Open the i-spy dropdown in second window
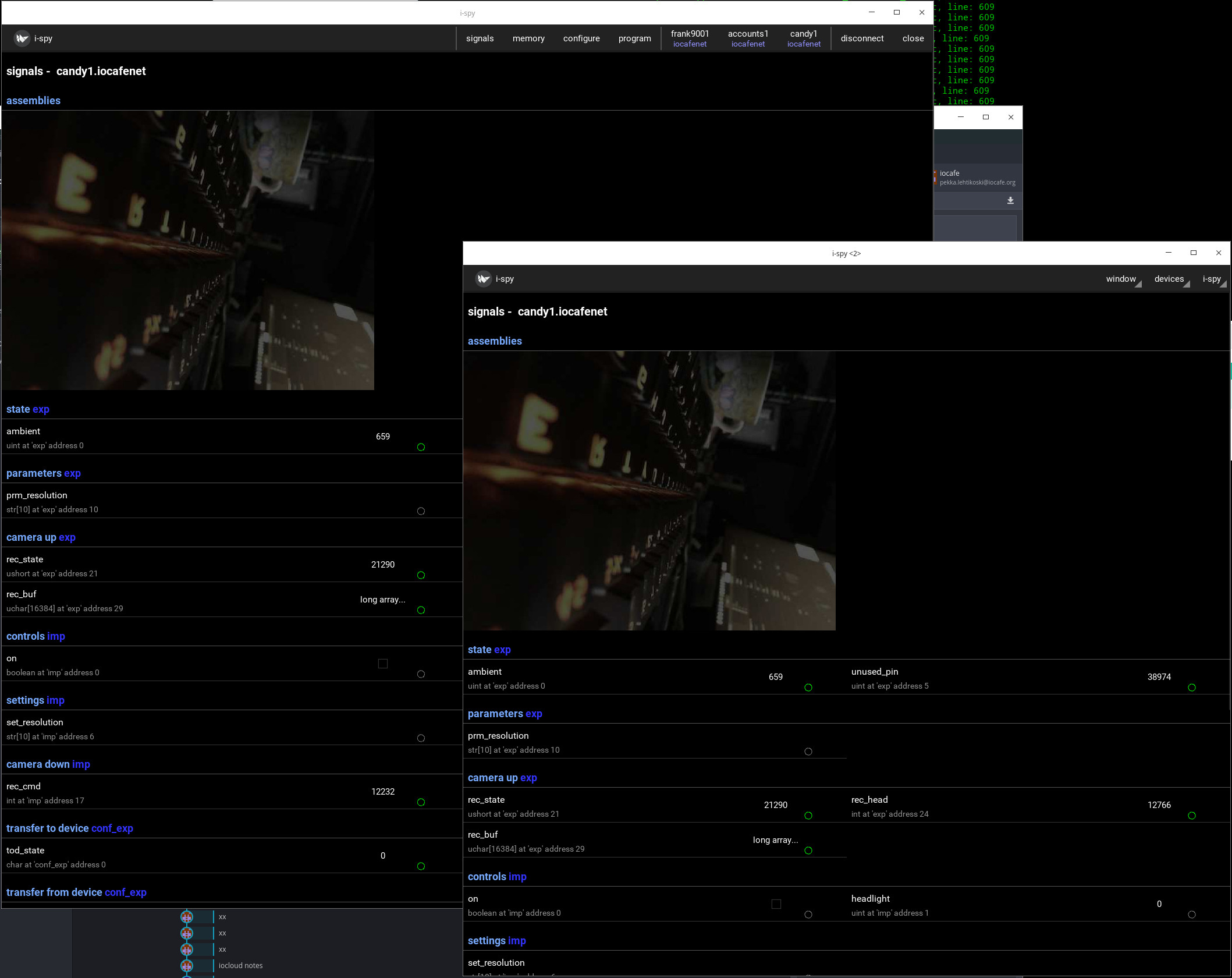Viewport: 1232px width, 978px height. (1213, 279)
